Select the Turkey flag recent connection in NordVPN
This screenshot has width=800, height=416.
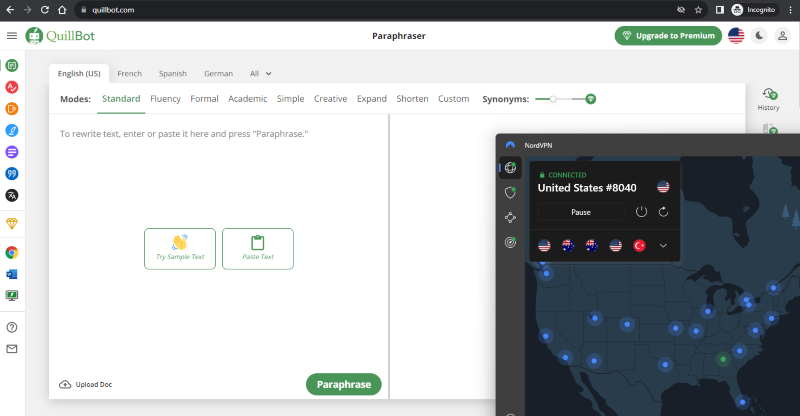[x=639, y=246]
